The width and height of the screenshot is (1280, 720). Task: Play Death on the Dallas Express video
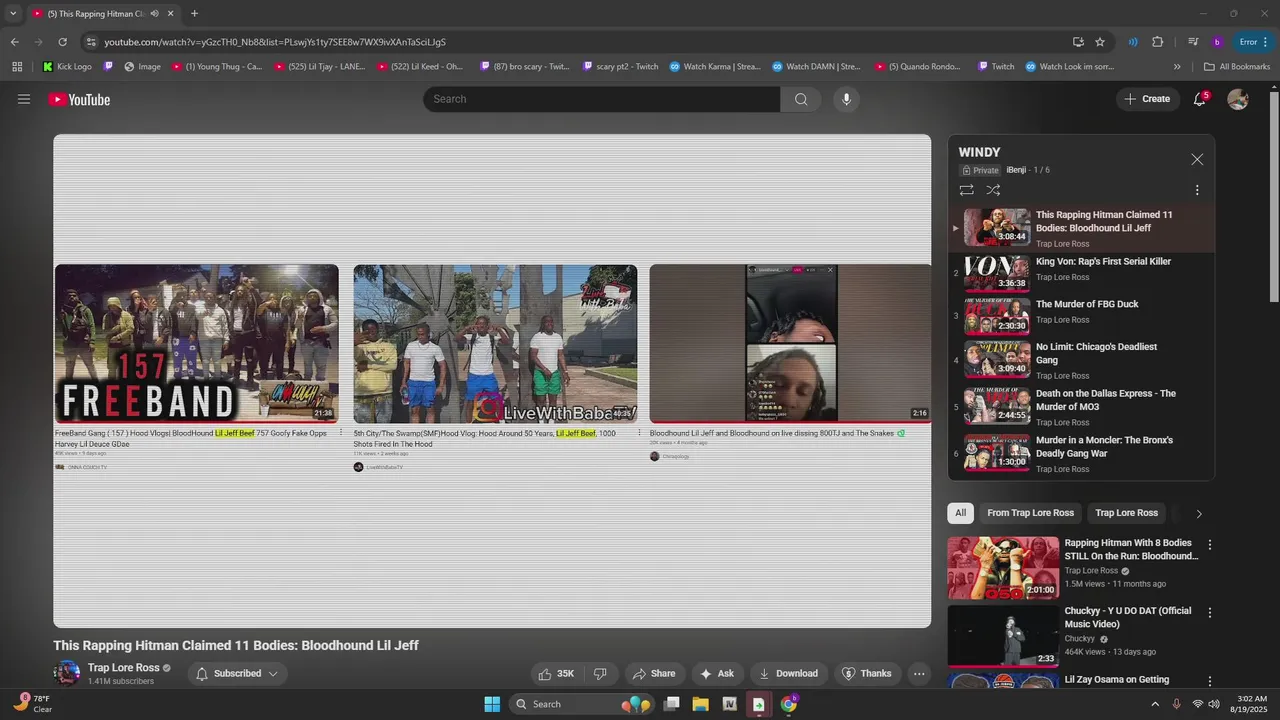[x=1081, y=406]
